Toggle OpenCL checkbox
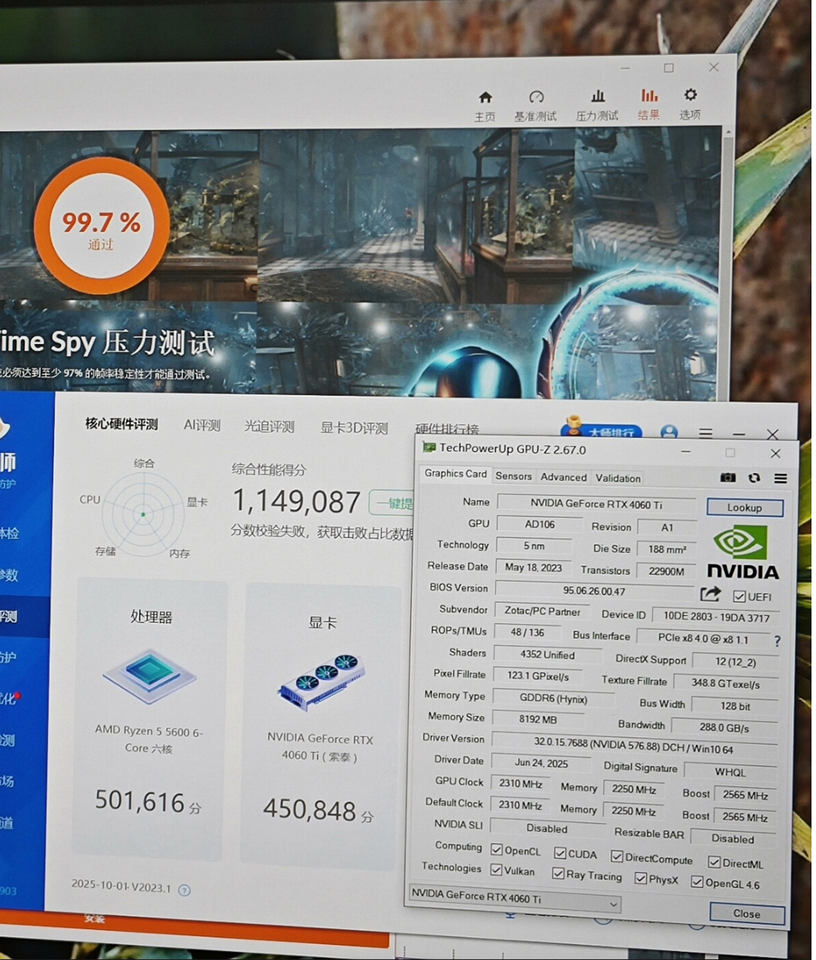The width and height of the screenshot is (816, 960). pyautogui.click(x=496, y=850)
